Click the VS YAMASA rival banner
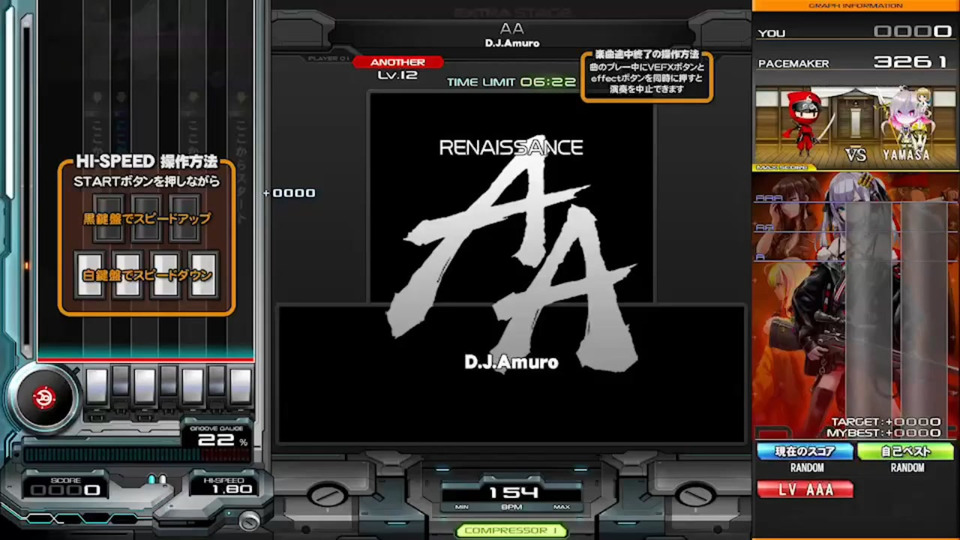 [x=855, y=126]
